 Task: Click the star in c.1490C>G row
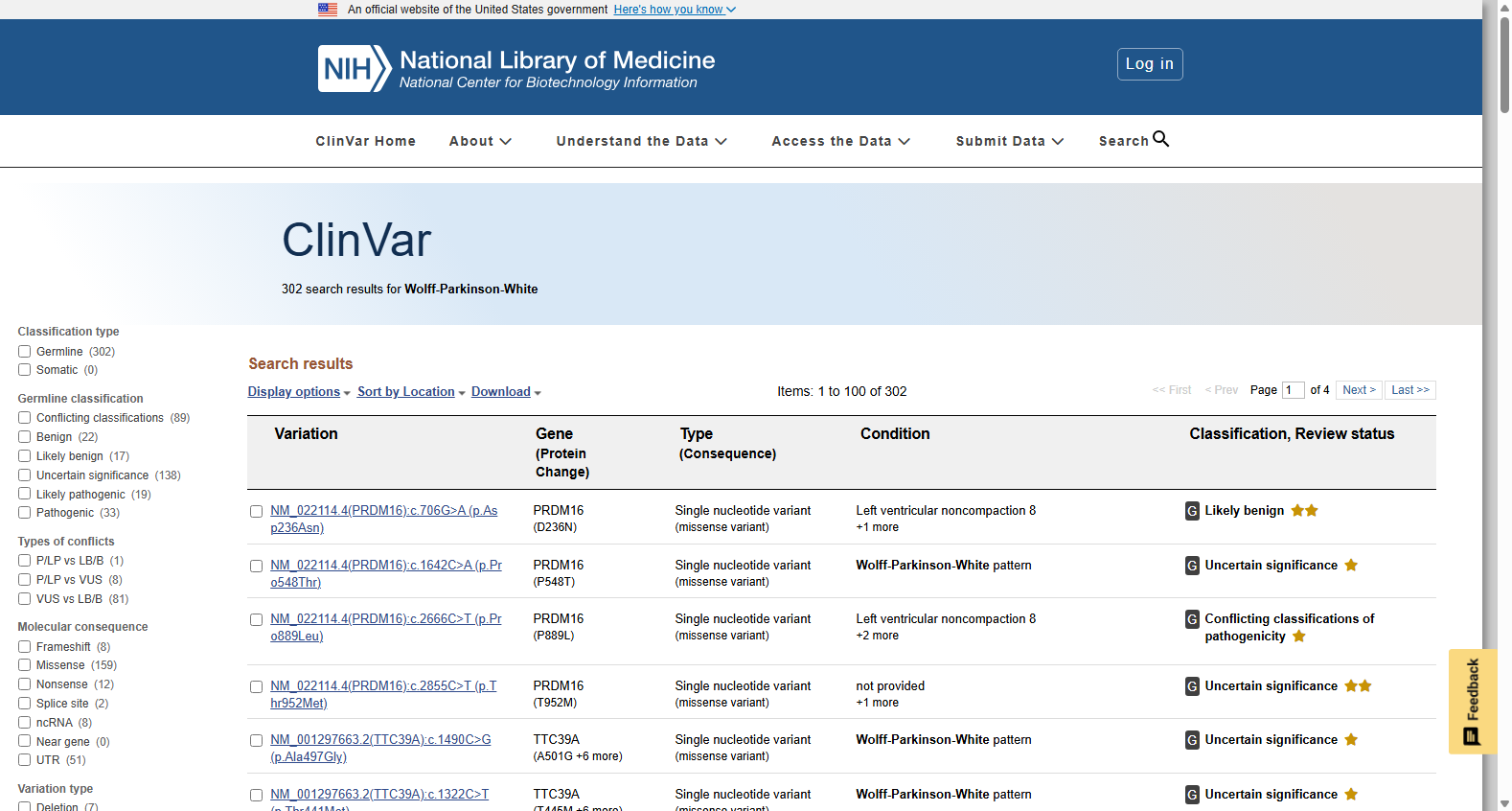(x=1351, y=740)
